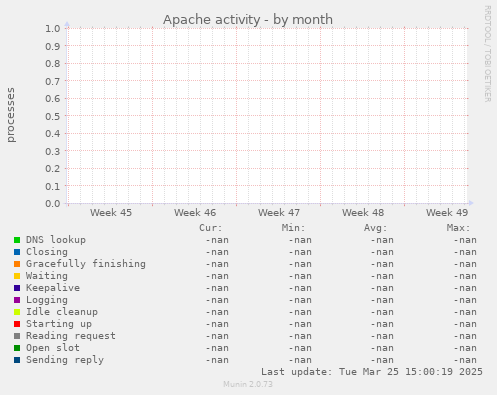Click the 'Apache activity - by month' title
The width and height of the screenshot is (497, 395).
coord(248,20)
